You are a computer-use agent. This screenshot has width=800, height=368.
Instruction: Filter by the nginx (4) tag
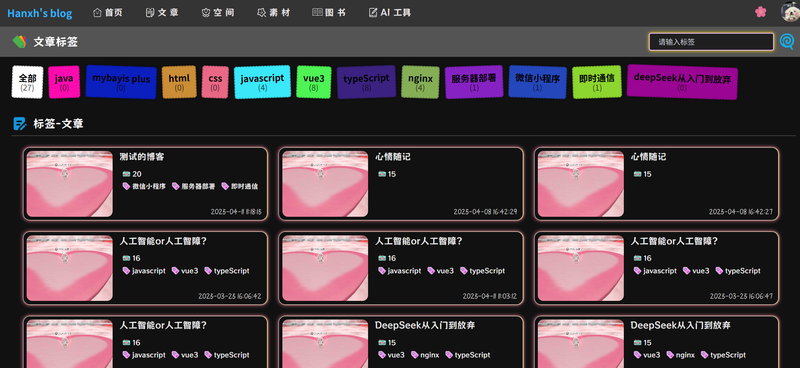[x=420, y=82]
